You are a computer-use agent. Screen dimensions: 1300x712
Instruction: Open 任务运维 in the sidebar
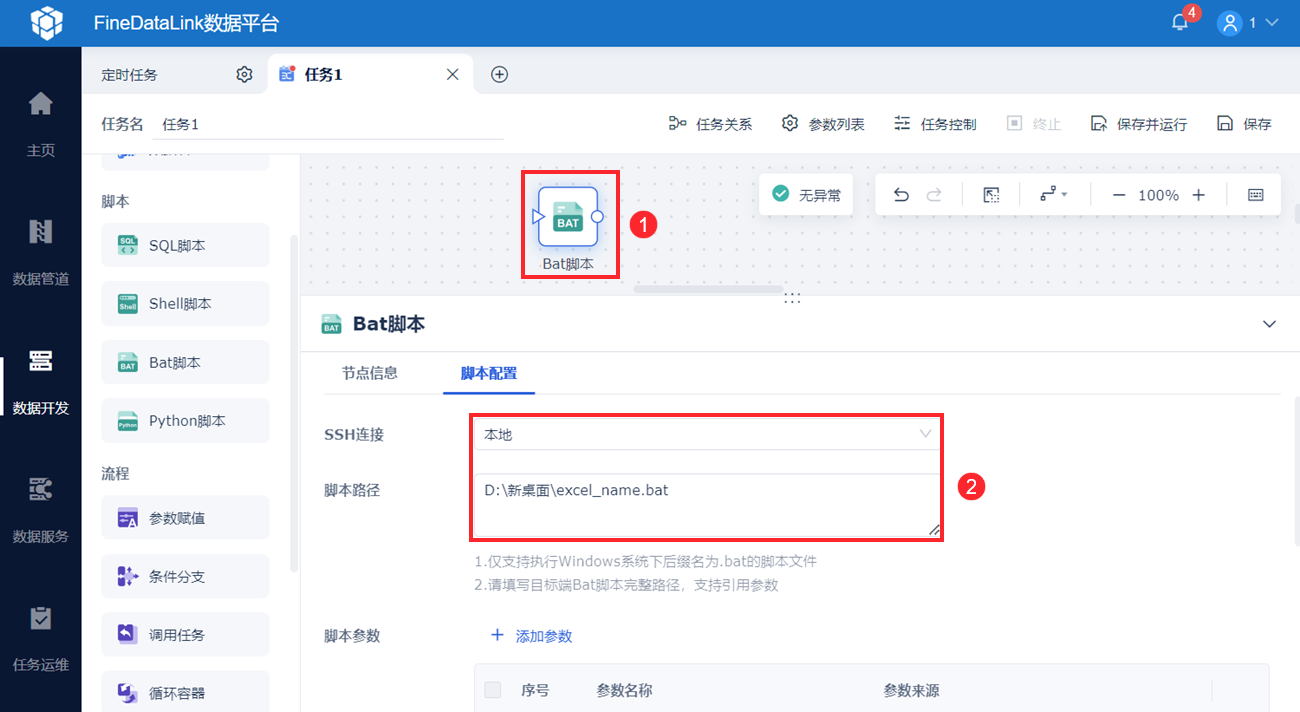coord(40,637)
